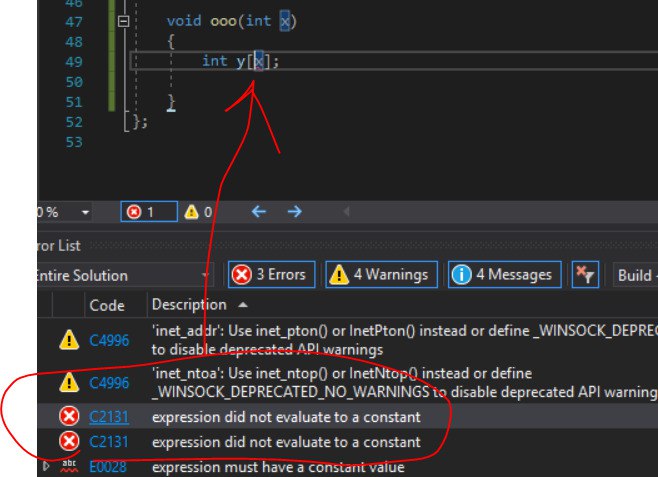Toggle the 4 Messages filter
The height and width of the screenshot is (477, 658).
point(505,274)
